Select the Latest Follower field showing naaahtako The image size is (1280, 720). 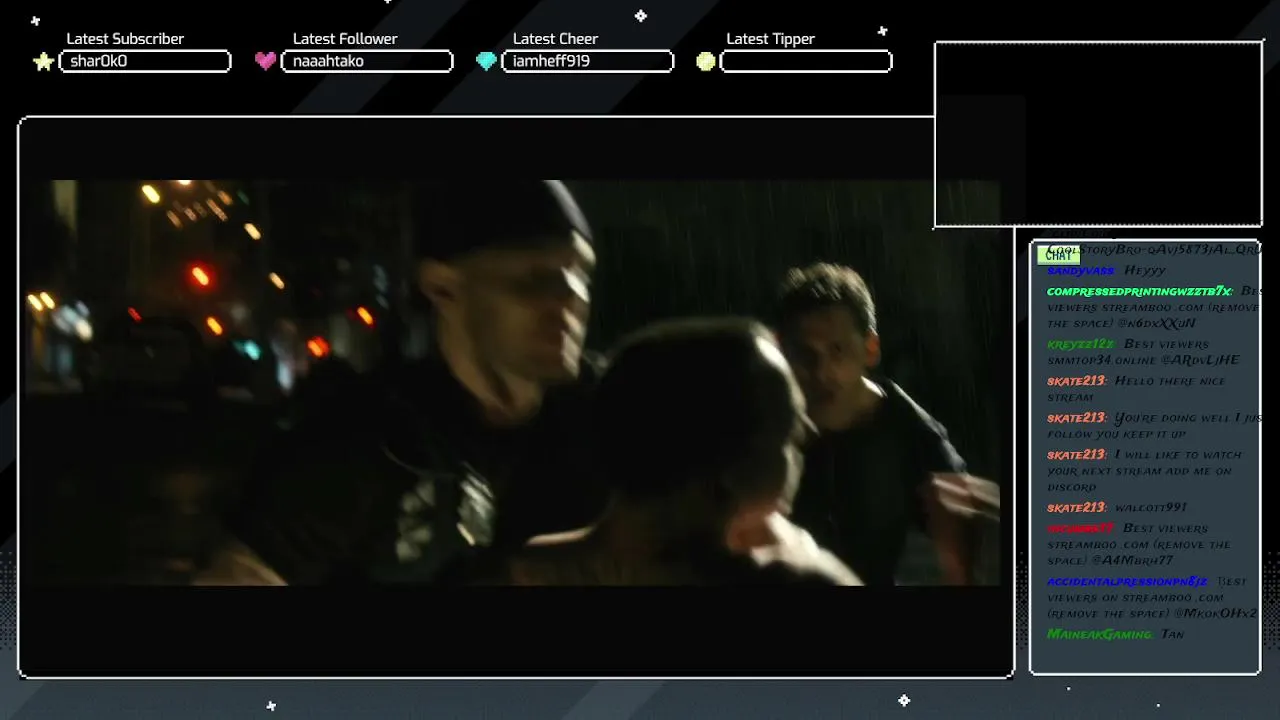coord(367,61)
